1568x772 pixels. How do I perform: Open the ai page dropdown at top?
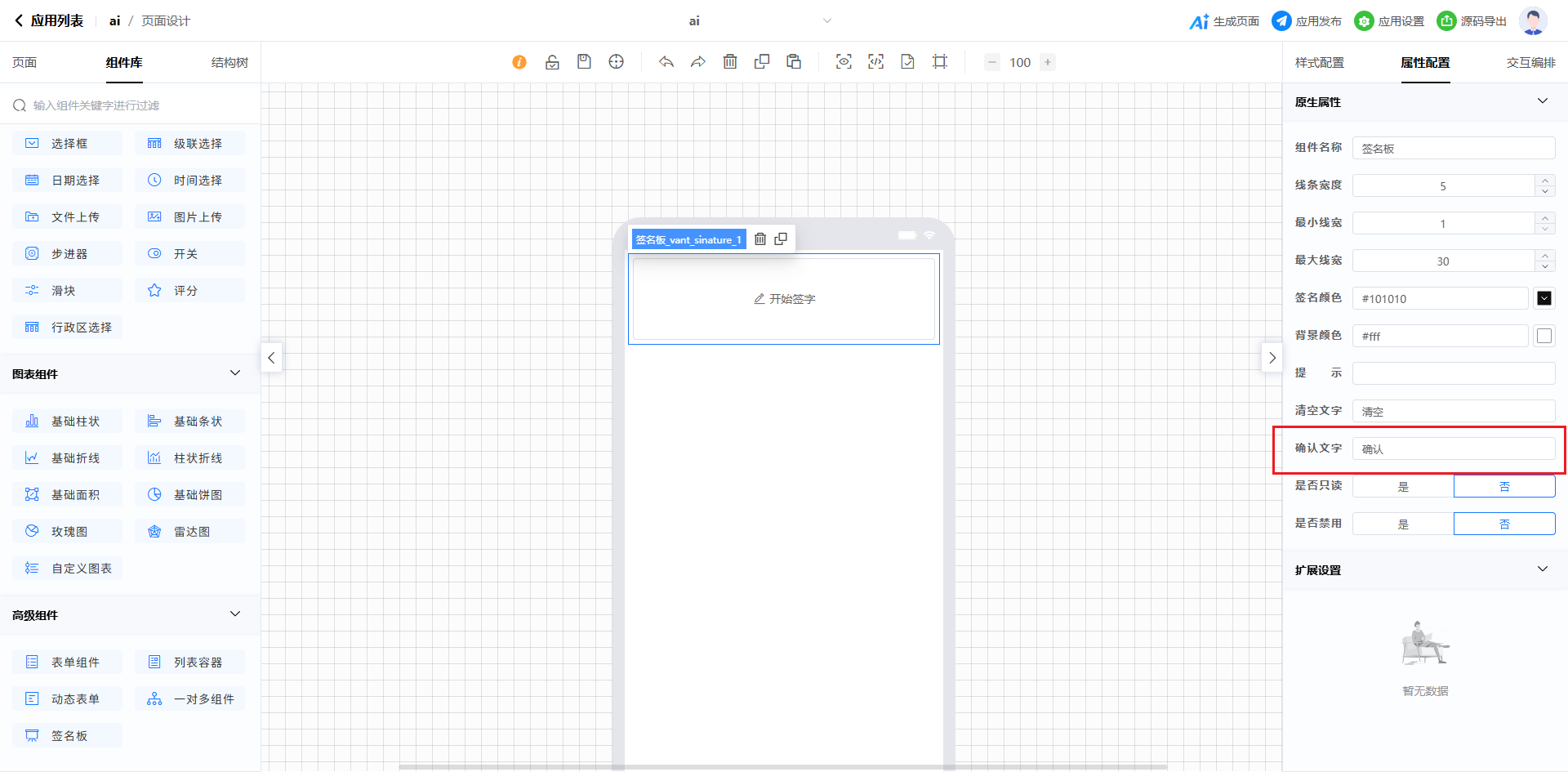[826, 21]
